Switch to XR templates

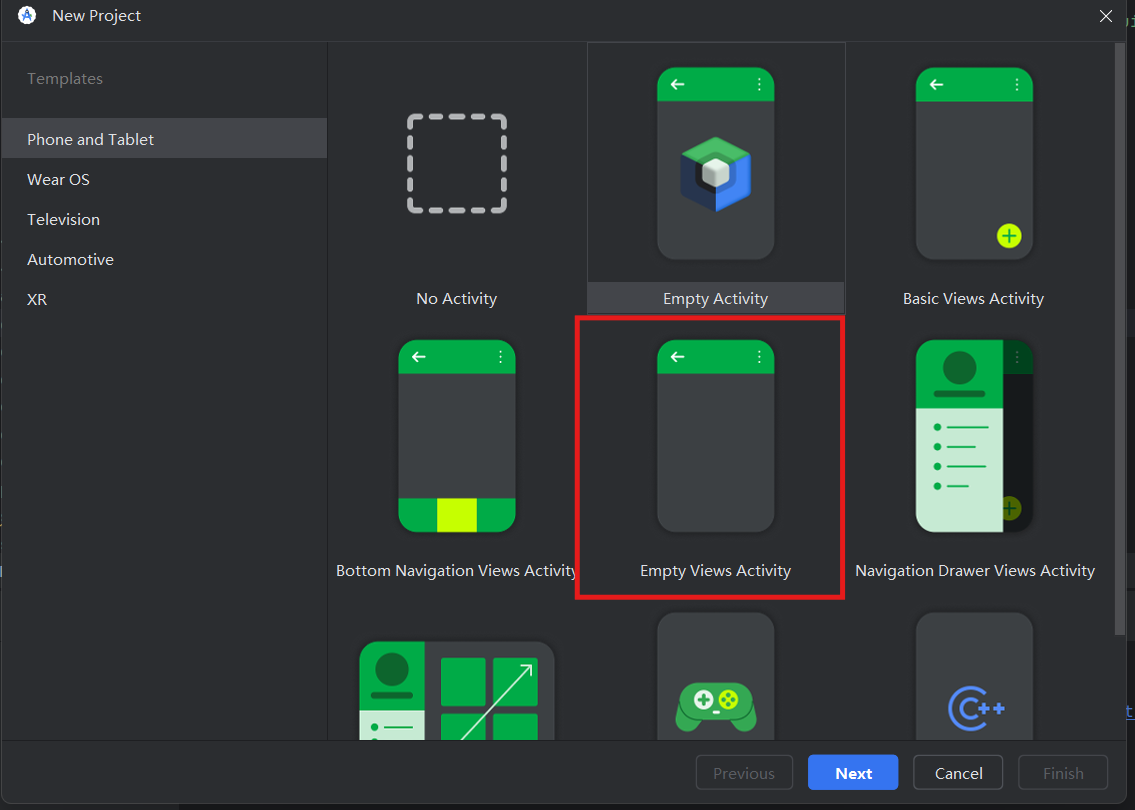pos(164,299)
